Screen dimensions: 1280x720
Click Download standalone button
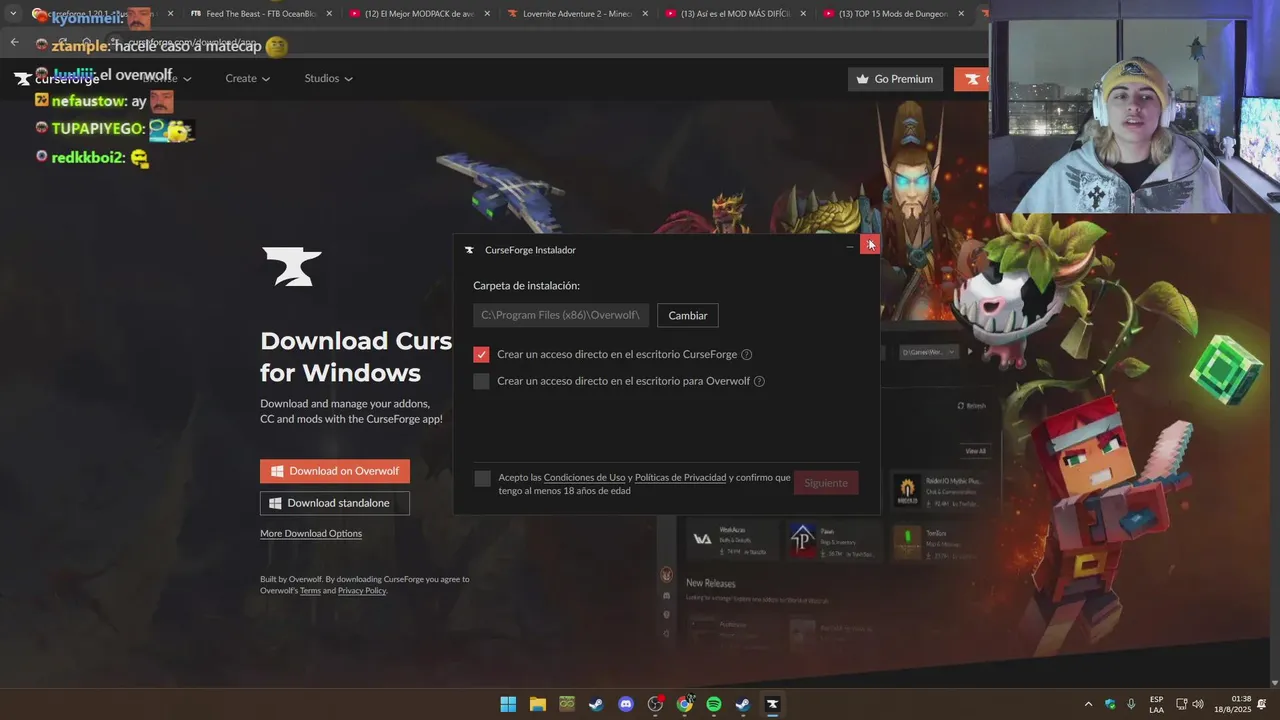pos(335,503)
